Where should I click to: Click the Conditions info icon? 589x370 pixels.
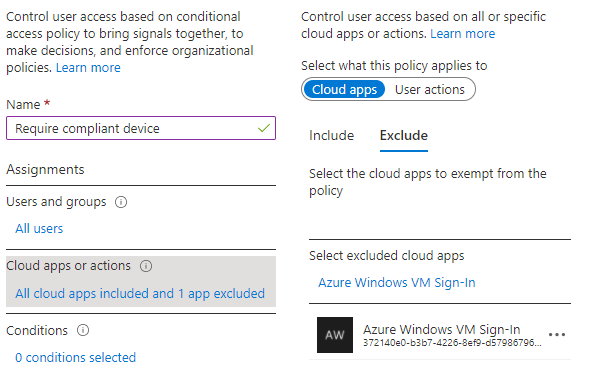pos(83,331)
